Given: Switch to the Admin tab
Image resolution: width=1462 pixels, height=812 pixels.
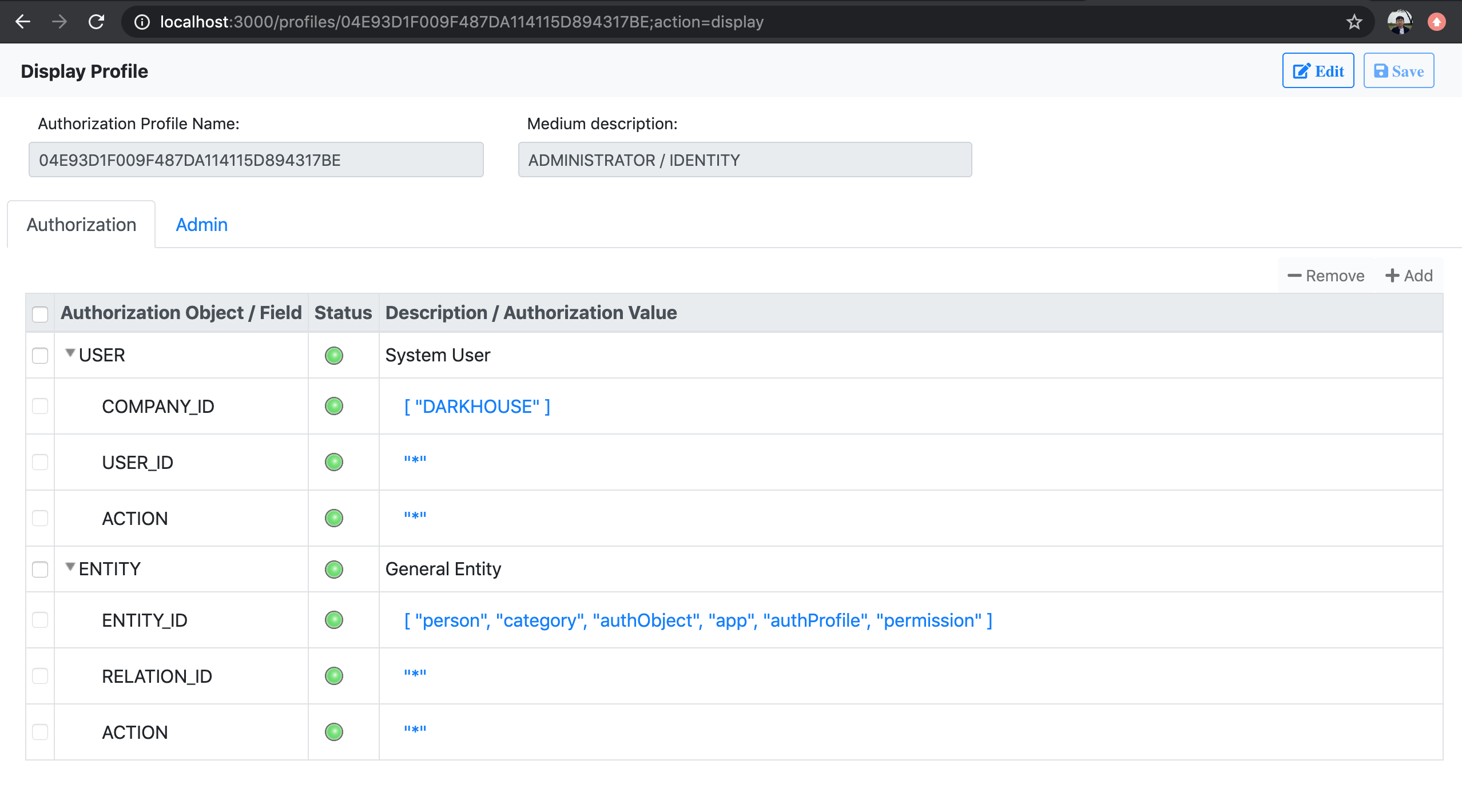Looking at the screenshot, I should (x=201, y=225).
